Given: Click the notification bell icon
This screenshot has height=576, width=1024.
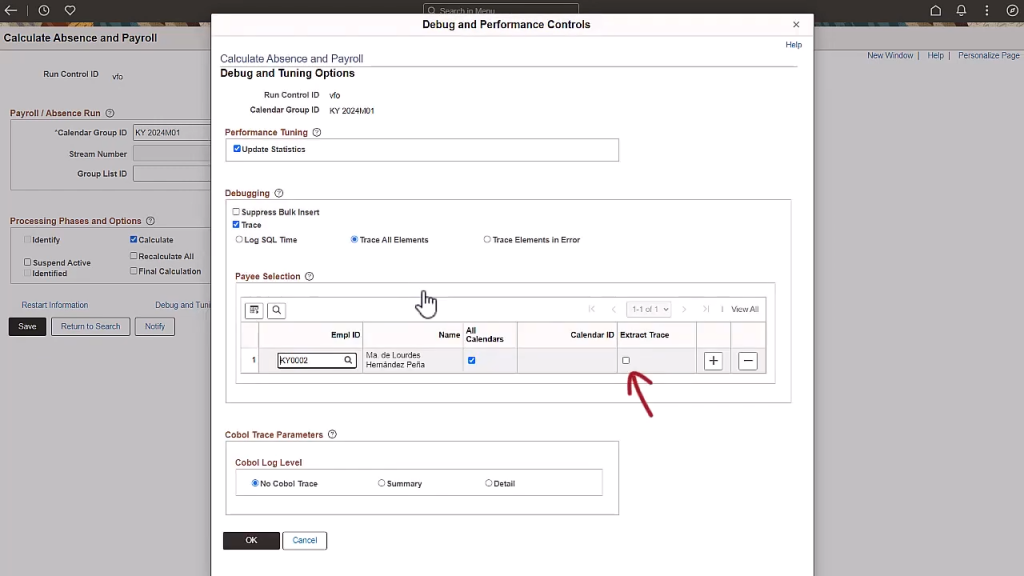Looking at the screenshot, I should 962,10.
